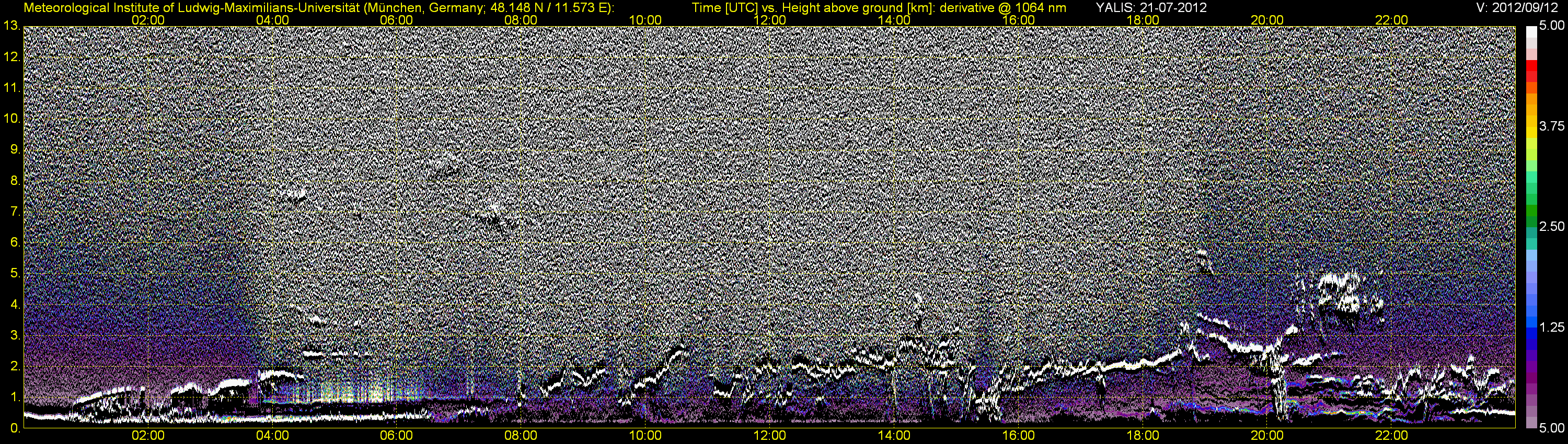Click 14:00 on the lower time axis
The height and width of the screenshot is (444, 1568).
pyautogui.click(x=894, y=436)
